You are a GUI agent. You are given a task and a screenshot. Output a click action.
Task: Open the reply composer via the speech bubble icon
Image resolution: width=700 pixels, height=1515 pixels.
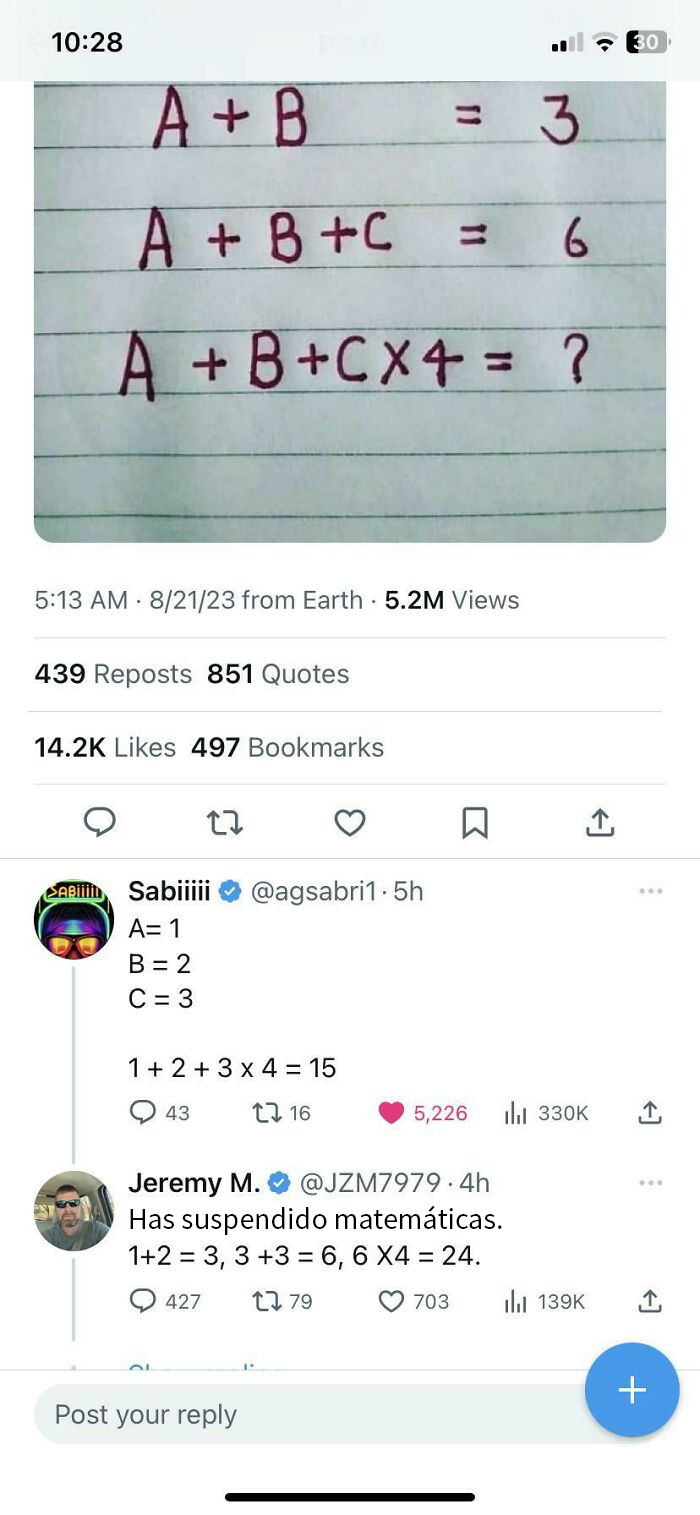(99, 822)
